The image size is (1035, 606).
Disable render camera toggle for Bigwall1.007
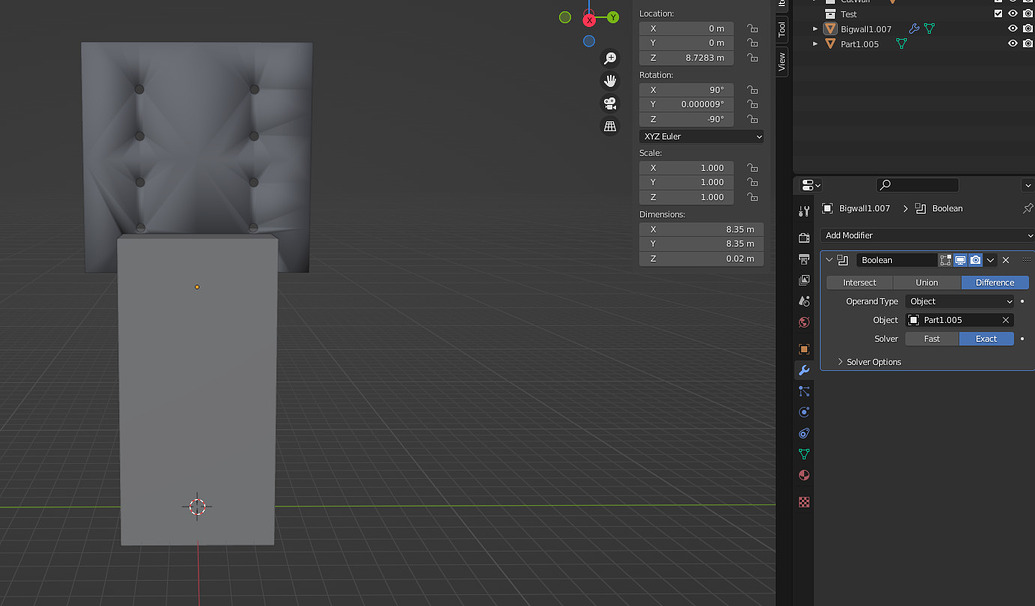coord(1027,28)
